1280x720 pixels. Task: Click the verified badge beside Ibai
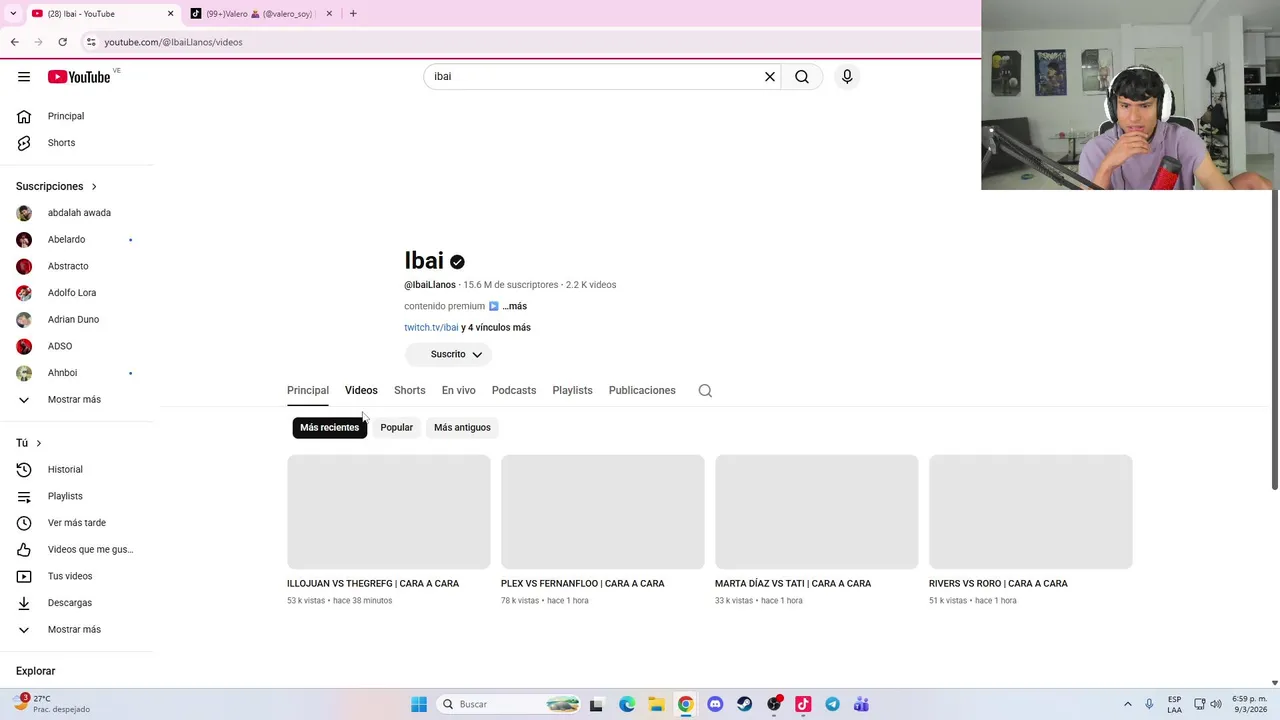pos(457,262)
